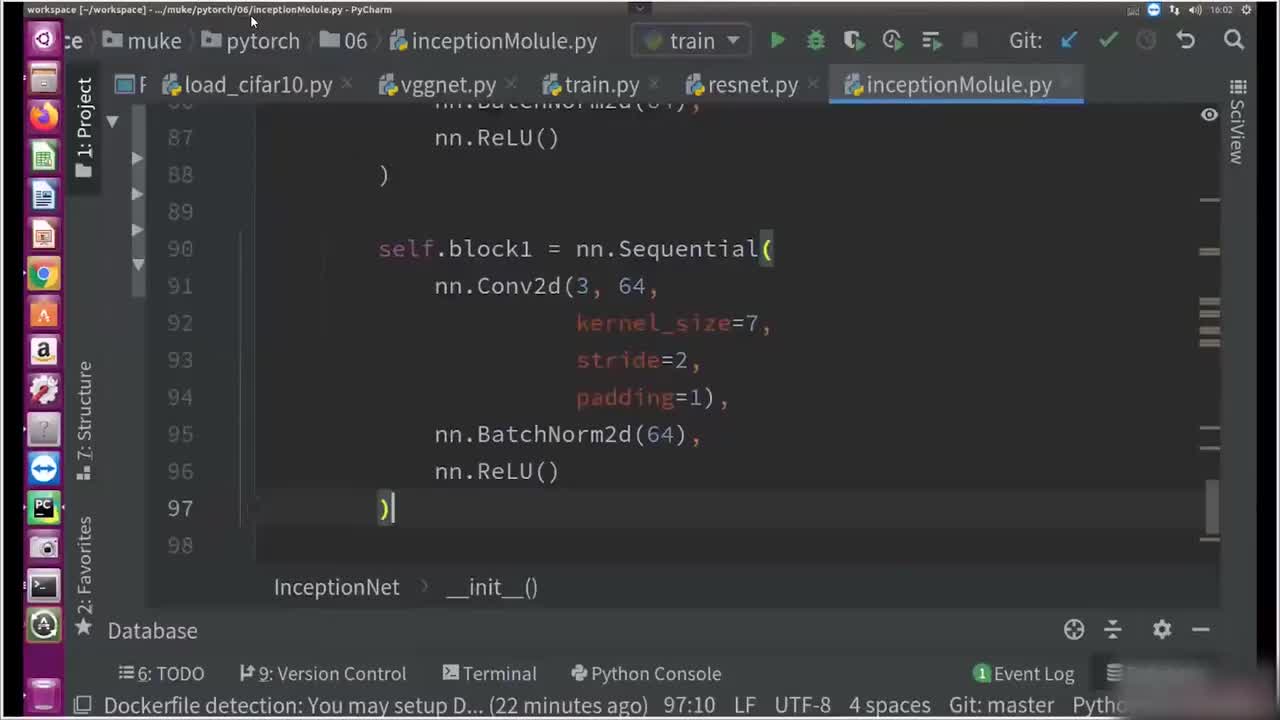
Task: Show the hidden tabs list icon
Action: pos(1238,87)
